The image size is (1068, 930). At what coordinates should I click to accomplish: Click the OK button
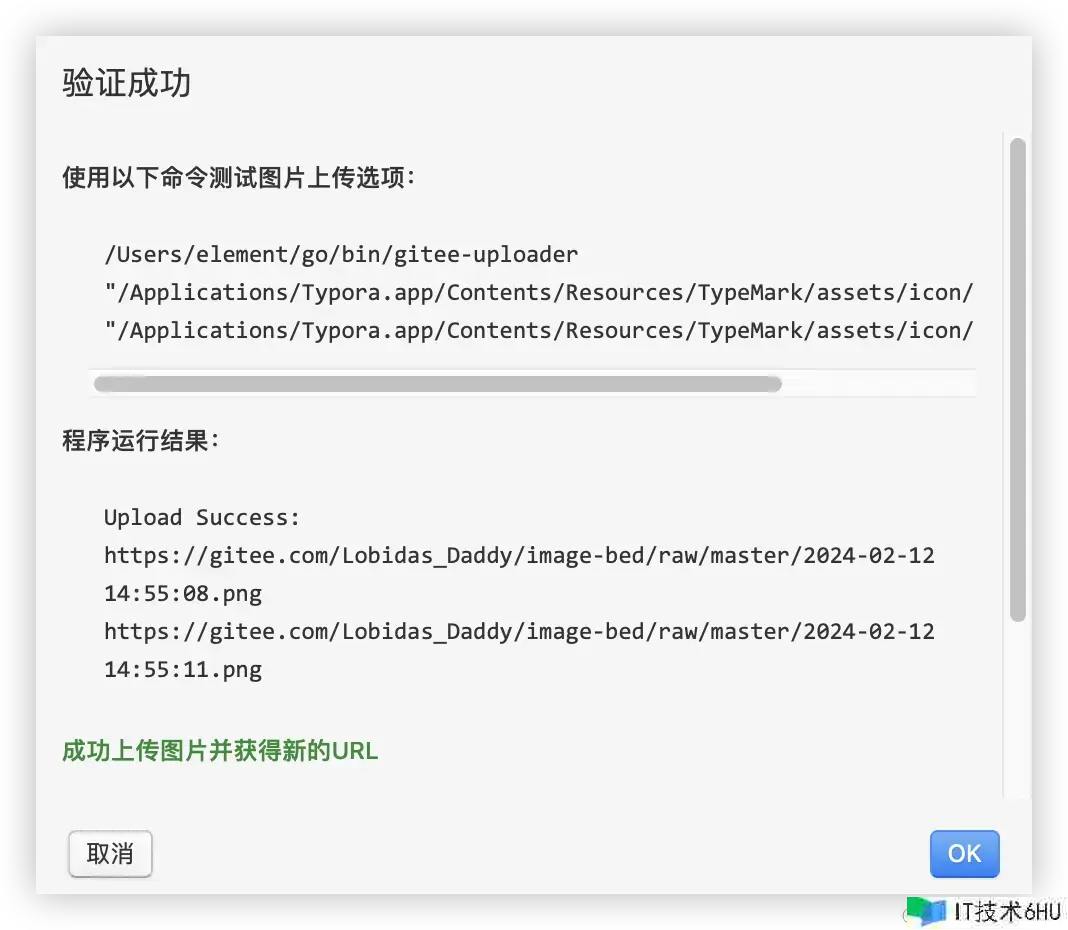click(x=964, y=854)
